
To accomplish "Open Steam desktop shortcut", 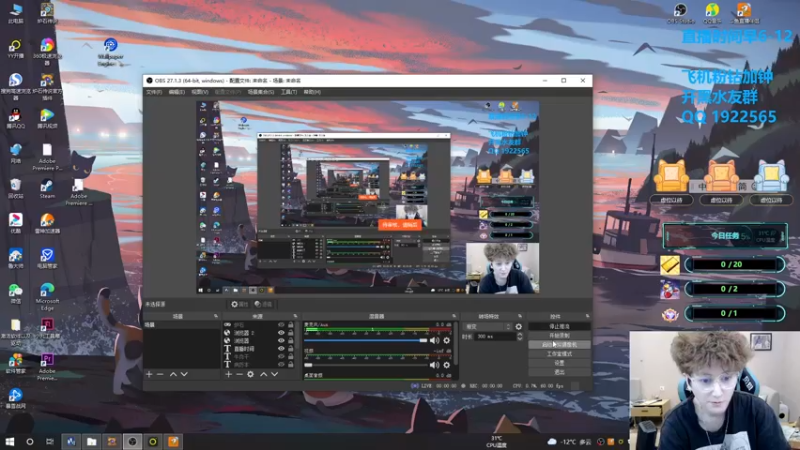I will (47, 189).
